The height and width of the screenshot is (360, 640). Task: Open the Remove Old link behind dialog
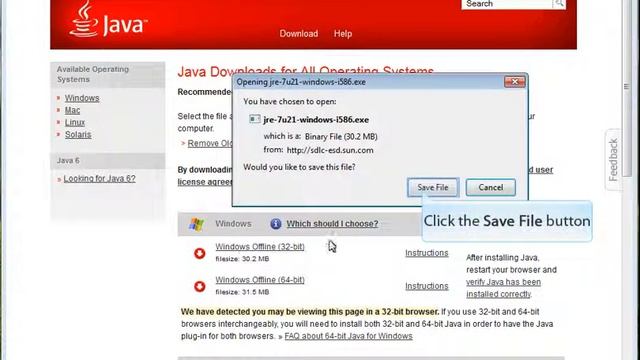pos(210,144)
